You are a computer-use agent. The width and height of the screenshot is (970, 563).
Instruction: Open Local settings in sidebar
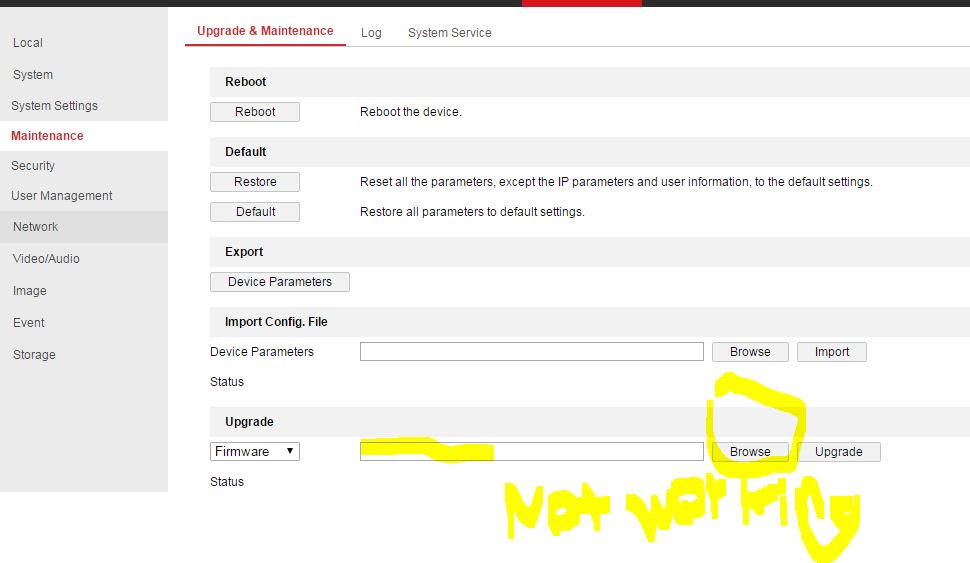coord(28,43)
